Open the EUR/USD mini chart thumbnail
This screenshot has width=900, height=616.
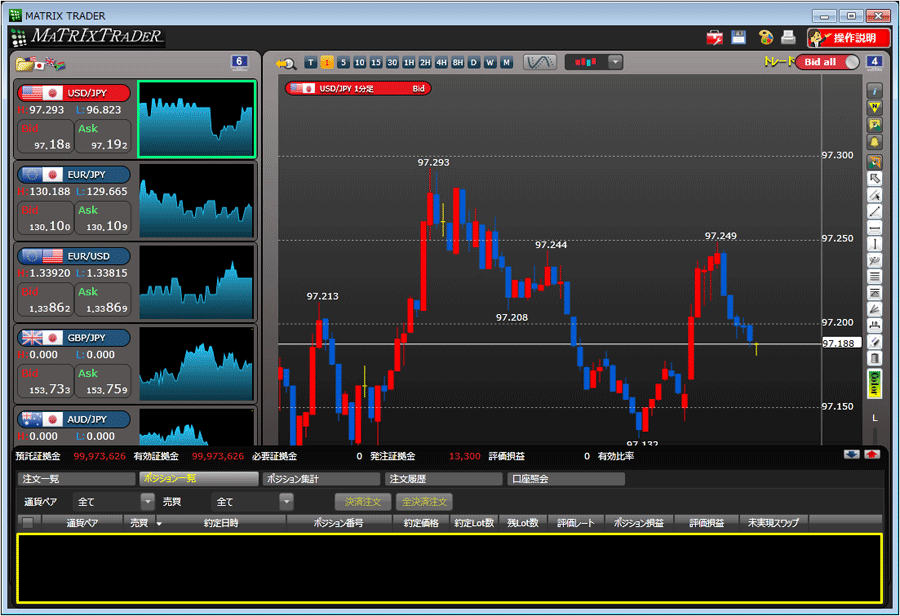click(196, 282)
